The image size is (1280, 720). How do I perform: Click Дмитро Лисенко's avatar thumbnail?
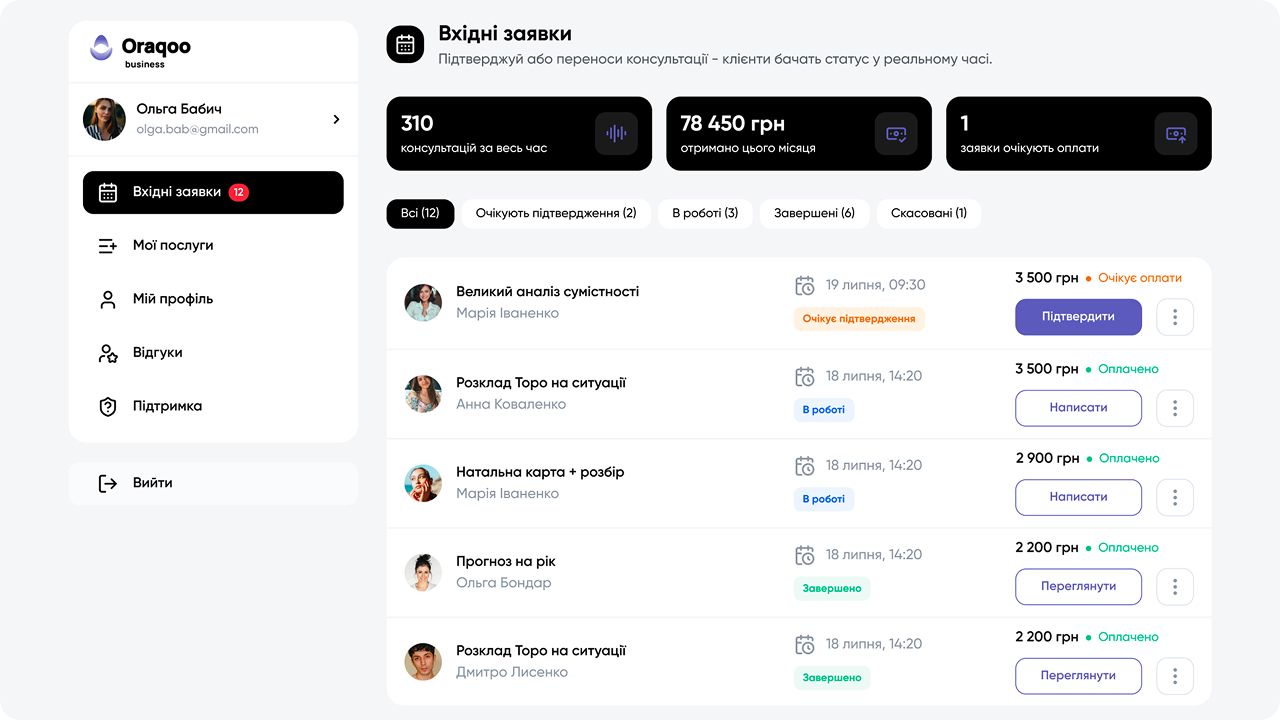tap(423, 661)
